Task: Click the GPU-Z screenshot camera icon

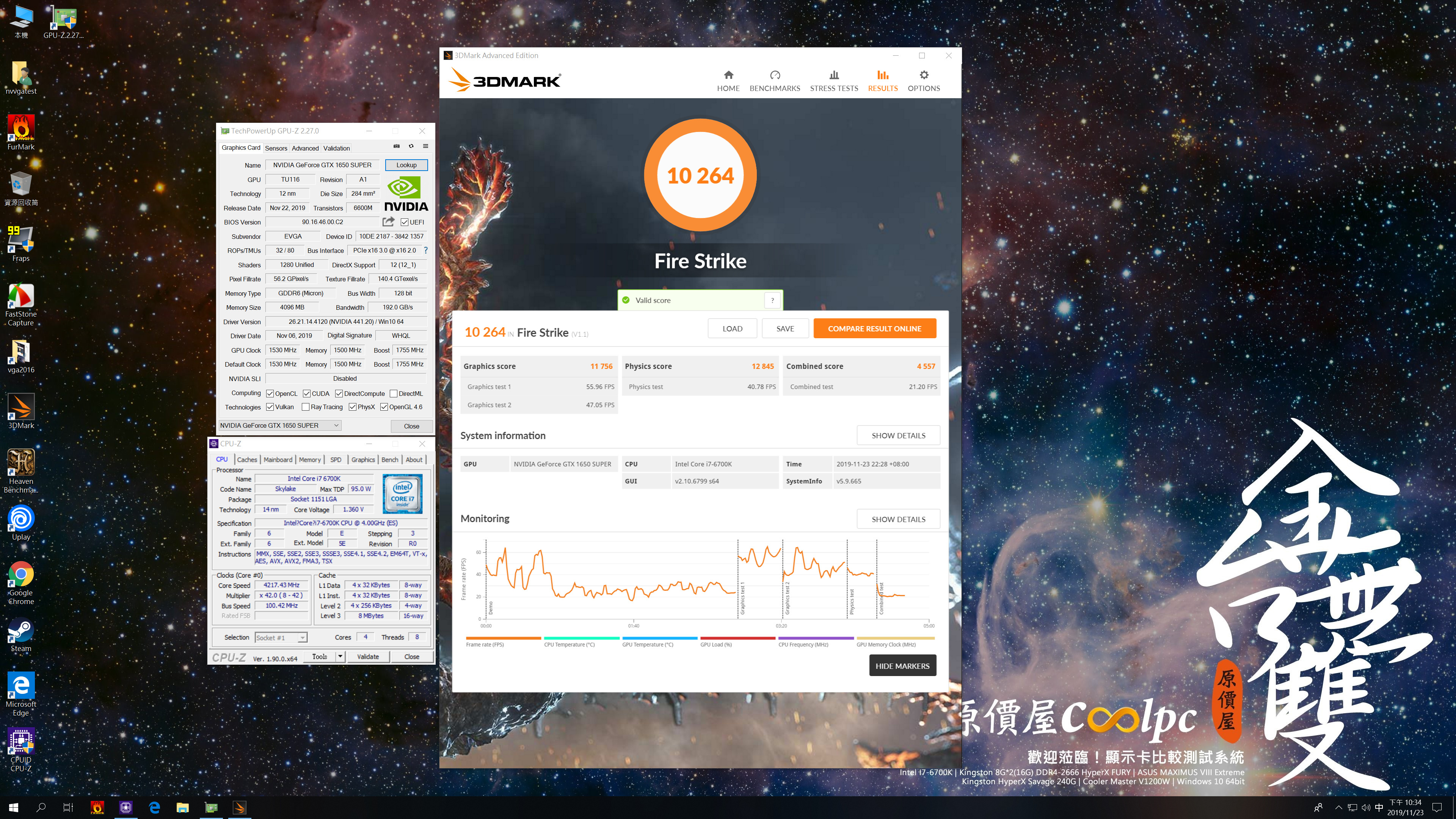Action: 396,146
